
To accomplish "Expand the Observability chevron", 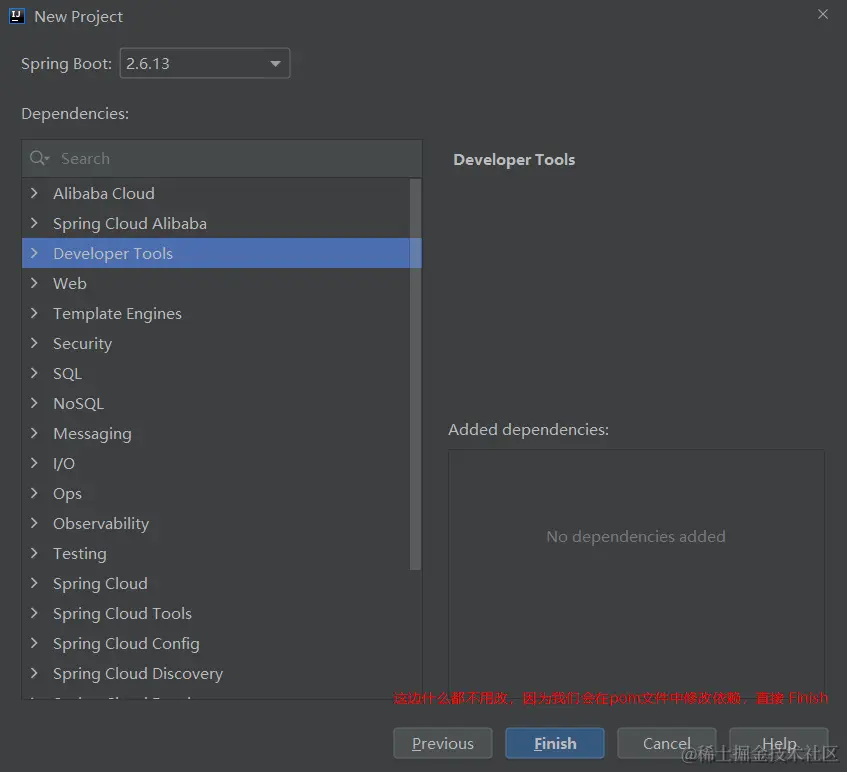I will coord(34,523).
